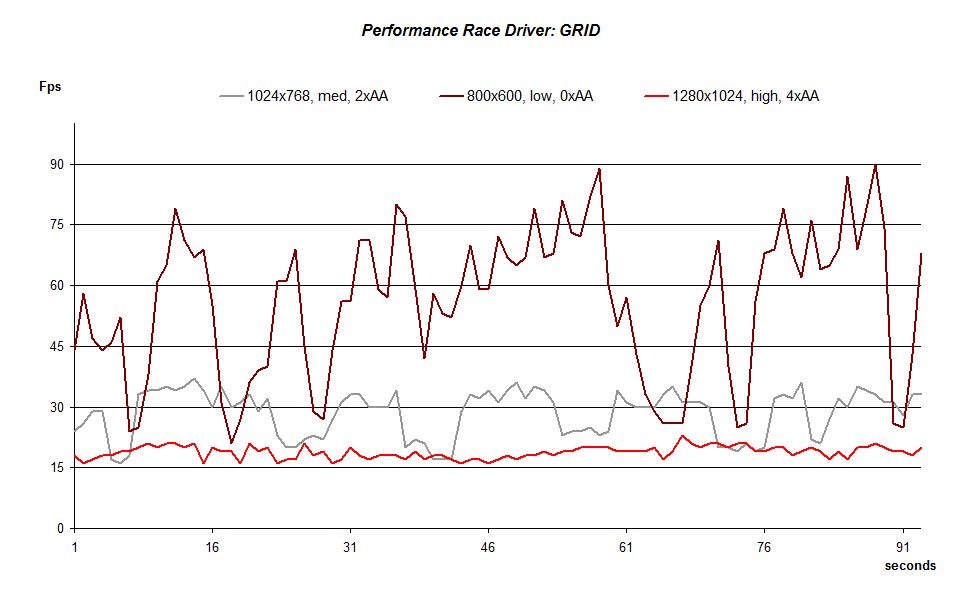Image resolution: width=965 pixels, height=597 pixels.
Task: Click the y-axis value "60"
Action: [x=57, y=286]
